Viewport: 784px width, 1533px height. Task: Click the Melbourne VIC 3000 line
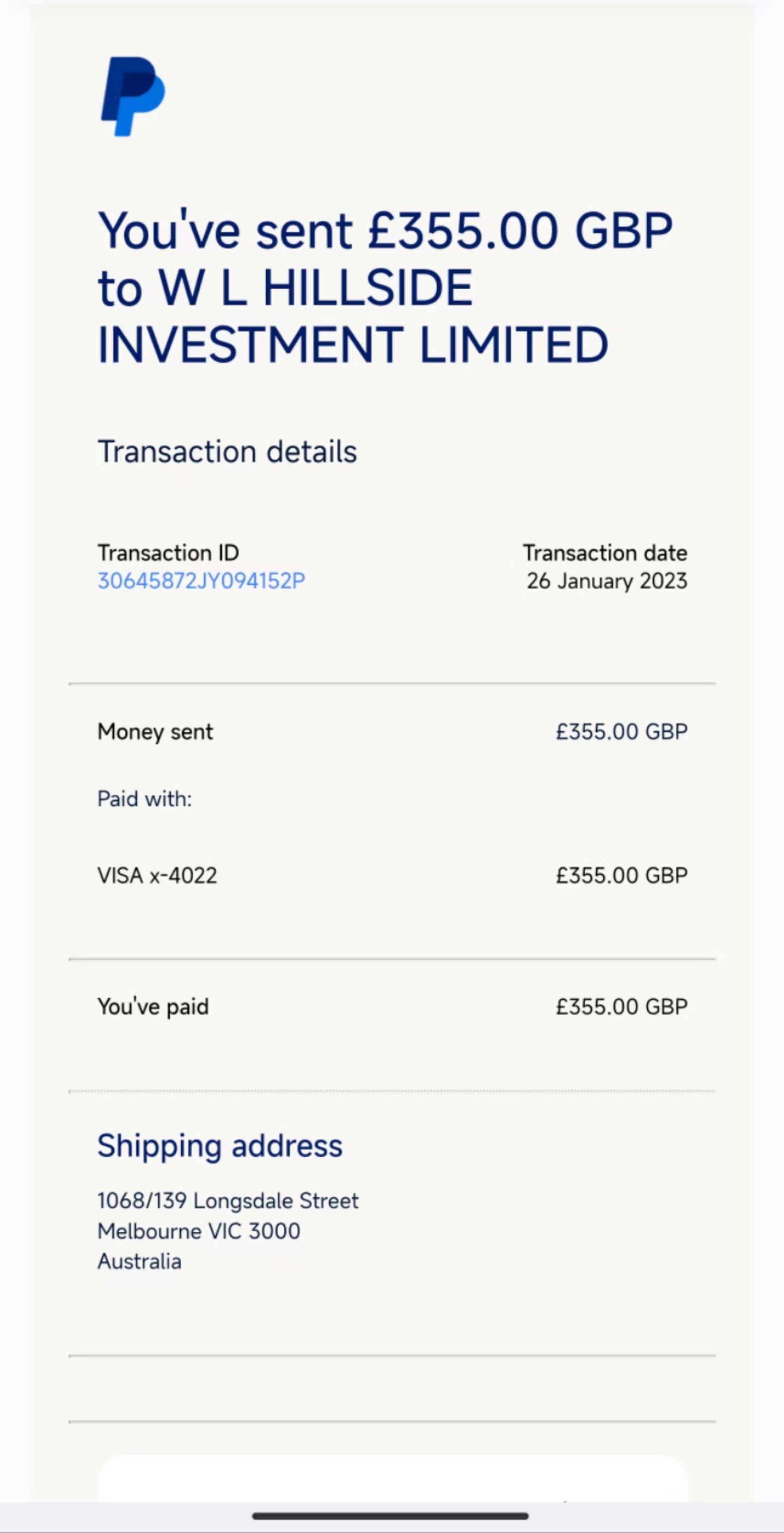(199, 1231)
